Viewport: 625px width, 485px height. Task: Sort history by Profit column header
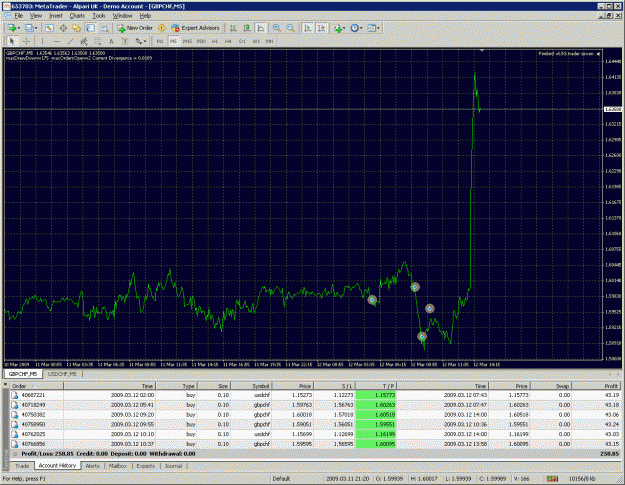tap(597, 386)
